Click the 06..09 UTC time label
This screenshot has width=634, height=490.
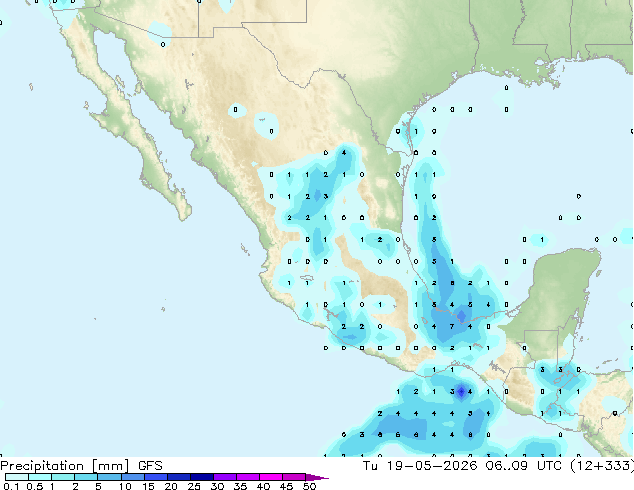coord(524,466)
